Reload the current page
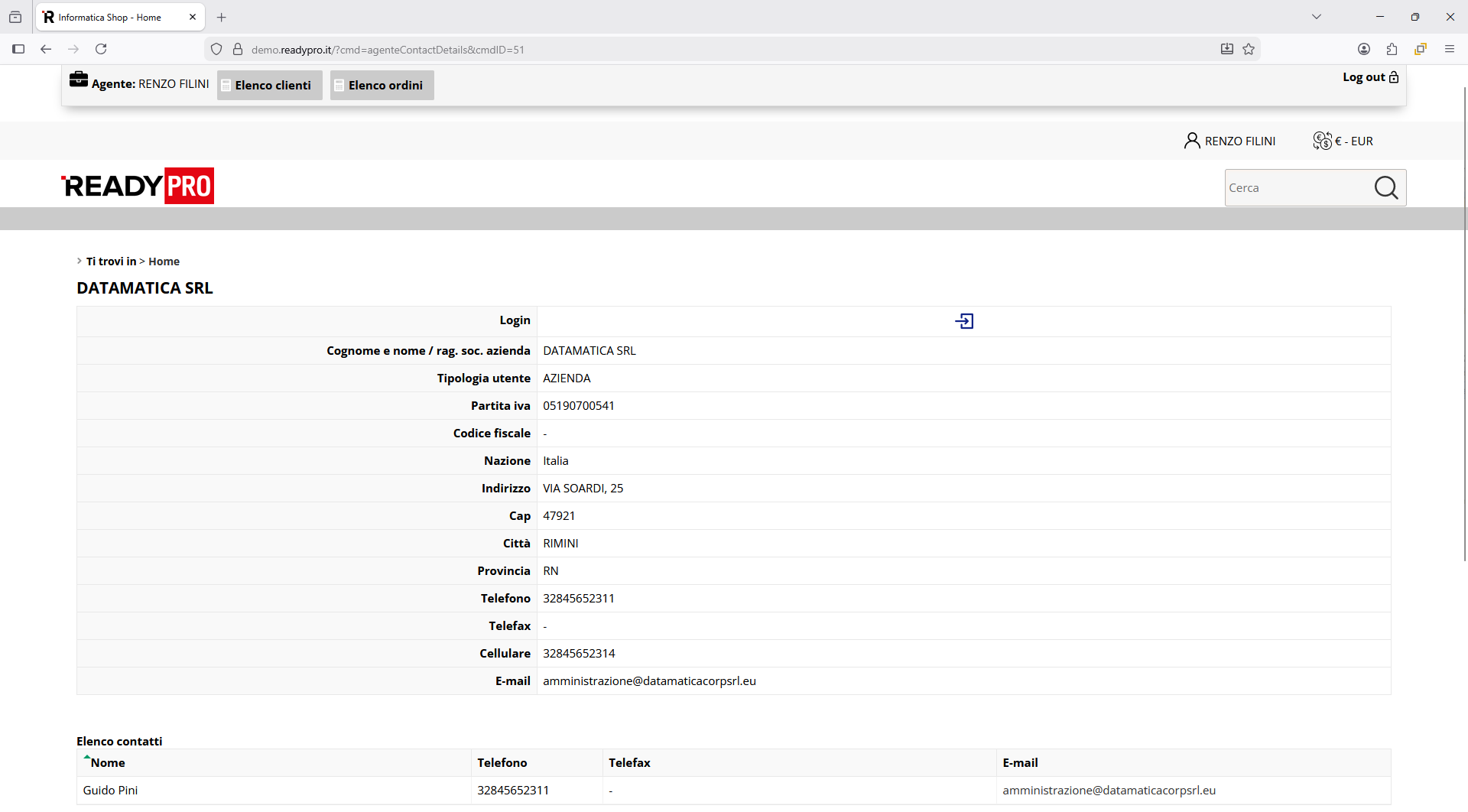The width and height of the screenshot is (1468, 812). pyautogui.click(x=101, y=49)
